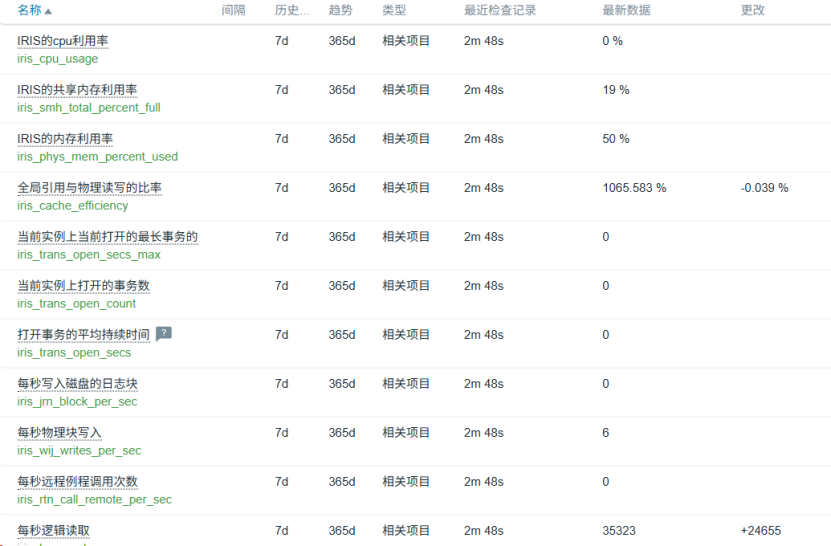Screen dimensions: 831x546
Task: Open item 每秒物理块写入
Action: [59, 433]
